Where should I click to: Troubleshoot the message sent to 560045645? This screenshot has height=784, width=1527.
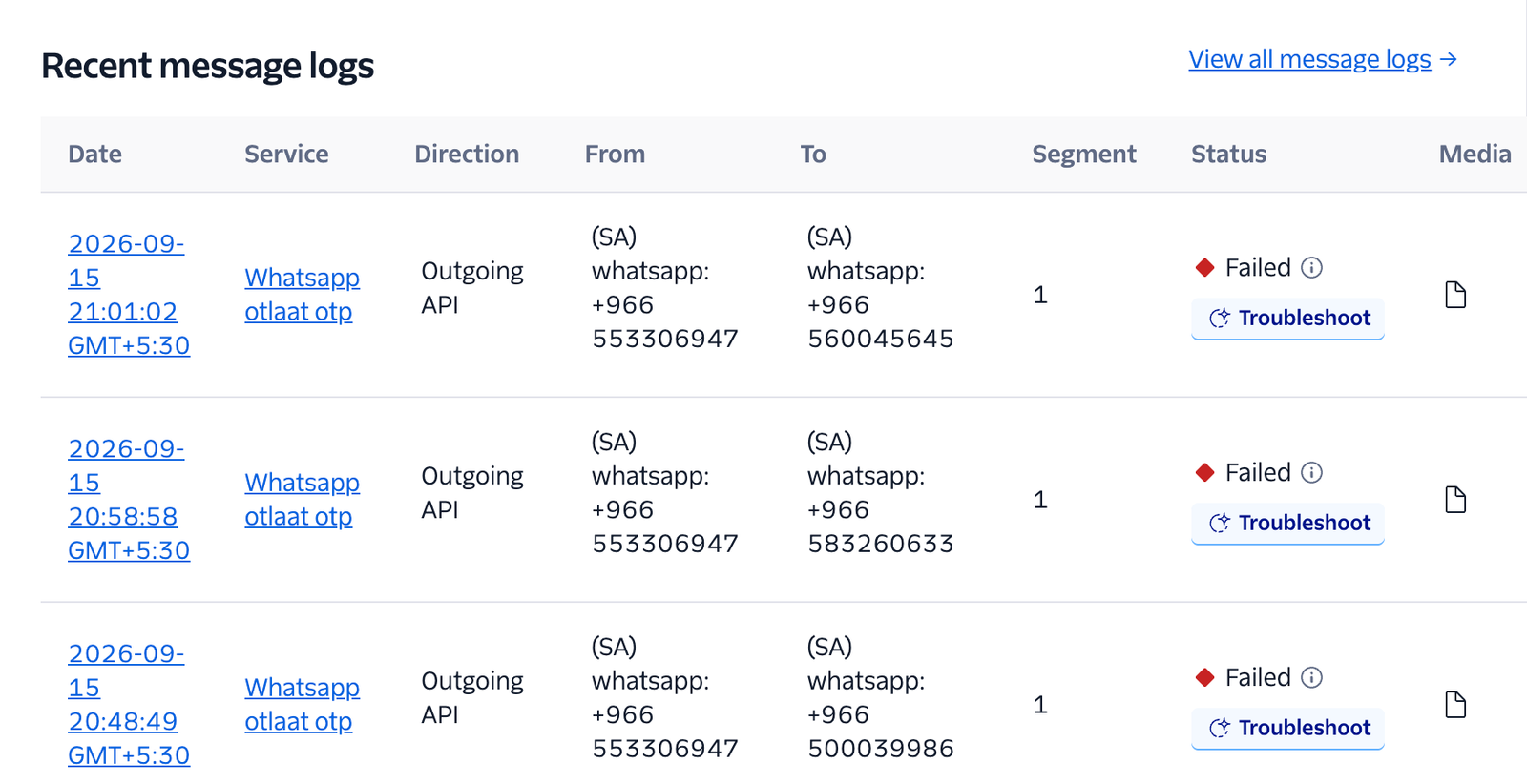coord(1287,319)
